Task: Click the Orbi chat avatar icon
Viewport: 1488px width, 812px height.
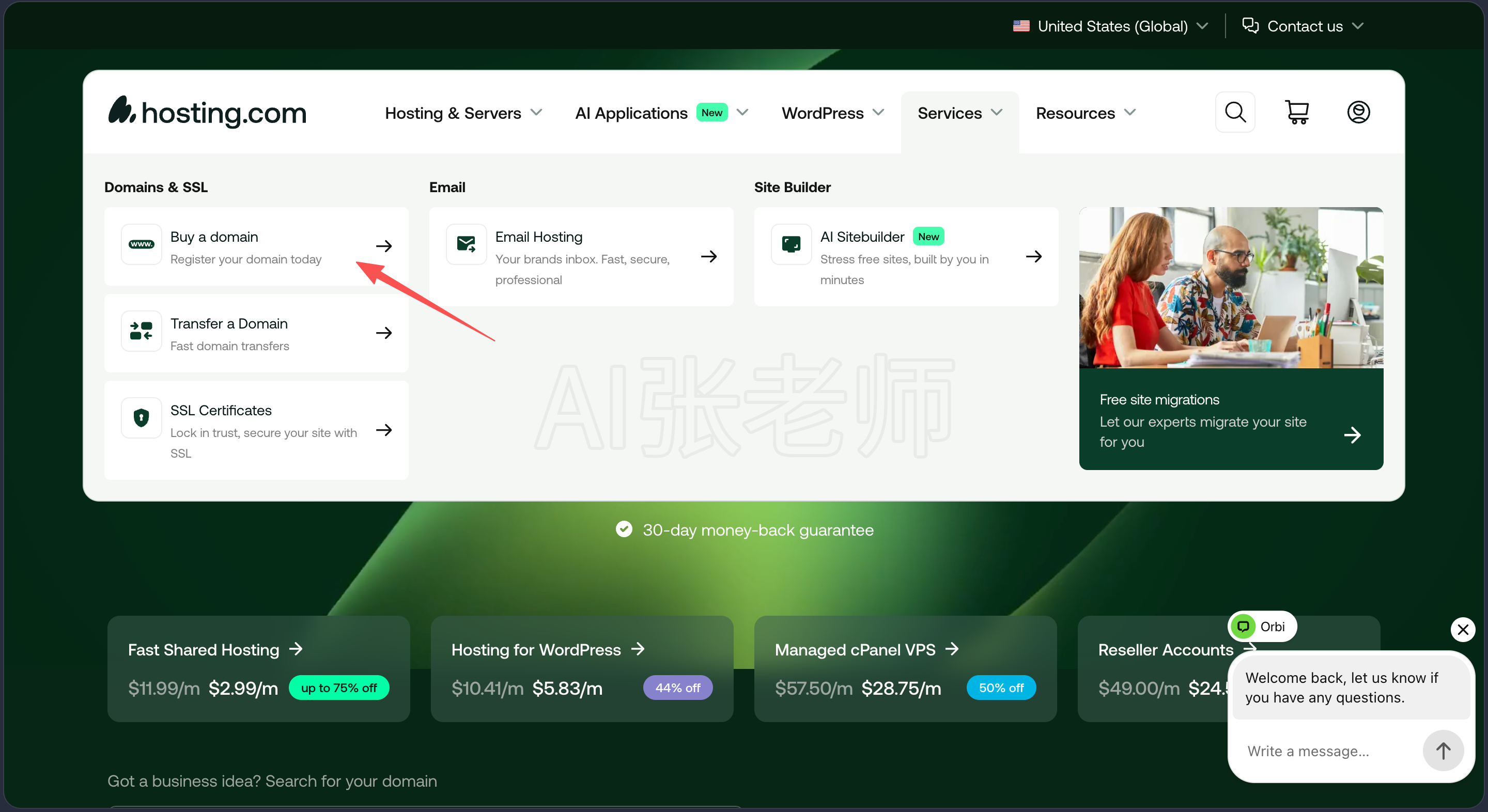Action: (x=1244, y=627)
